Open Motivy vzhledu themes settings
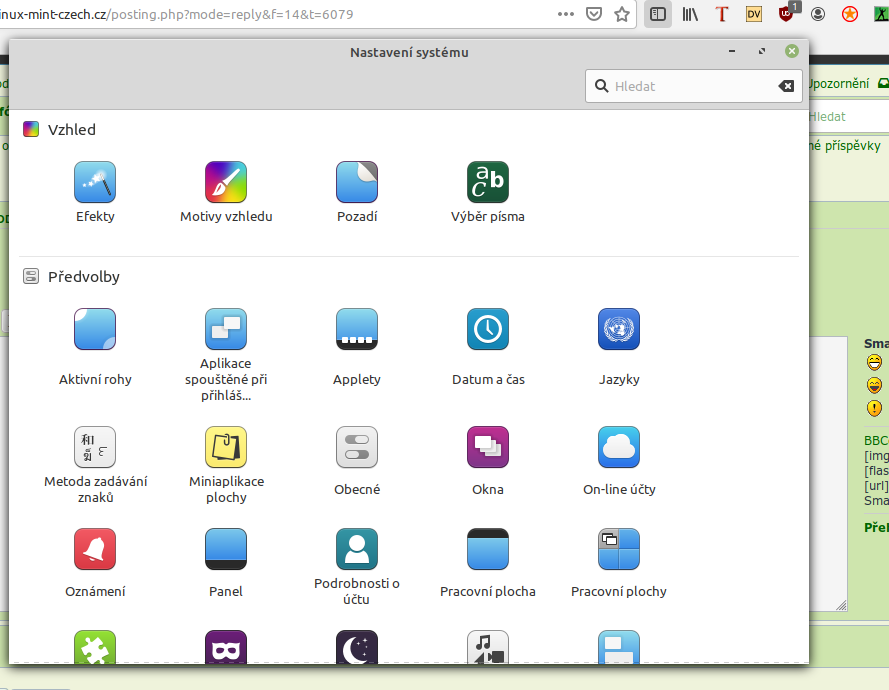This screenshot has height=690, width=889. coord(226,183)
